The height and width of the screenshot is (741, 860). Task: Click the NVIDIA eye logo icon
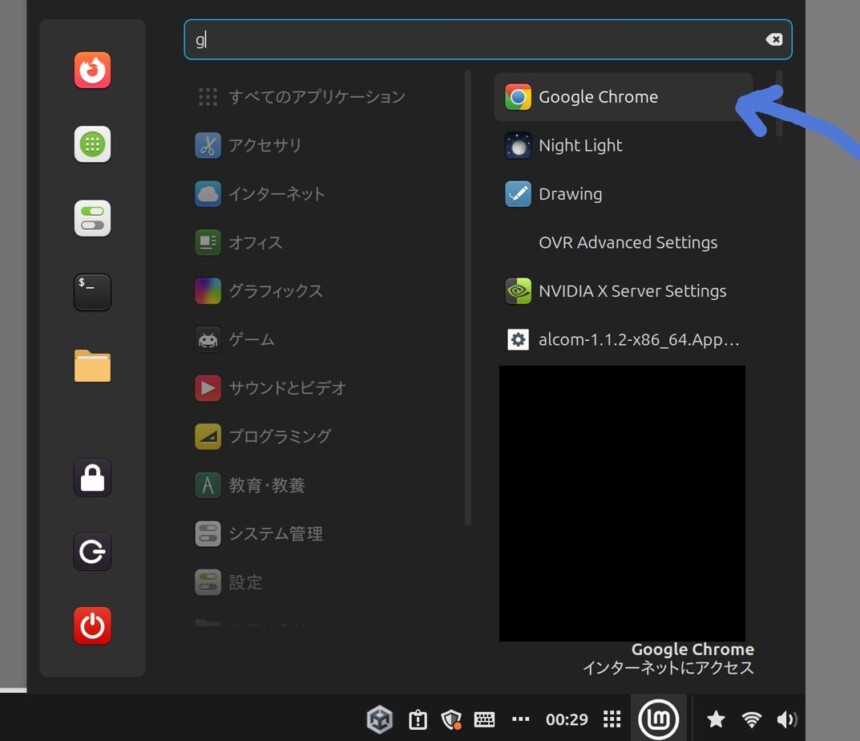tap(518, 291)
